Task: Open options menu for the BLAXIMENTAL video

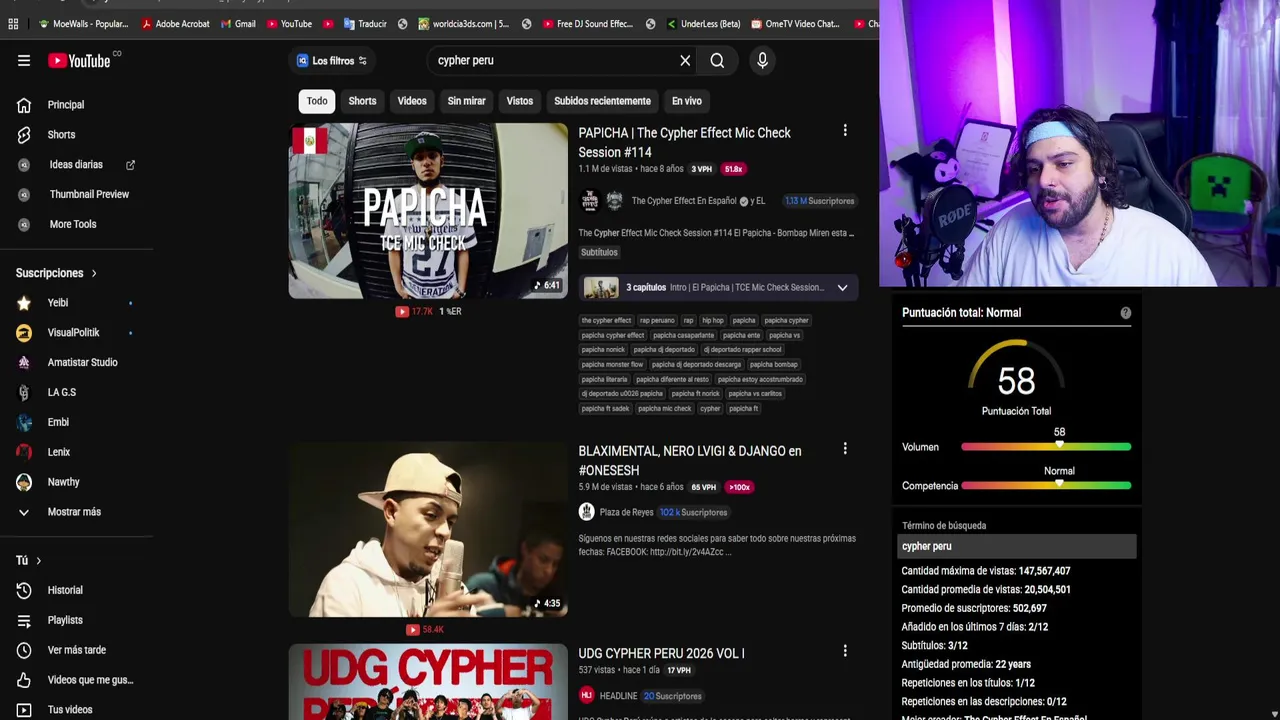Action: pyautogui.click(x=845, y=449)
